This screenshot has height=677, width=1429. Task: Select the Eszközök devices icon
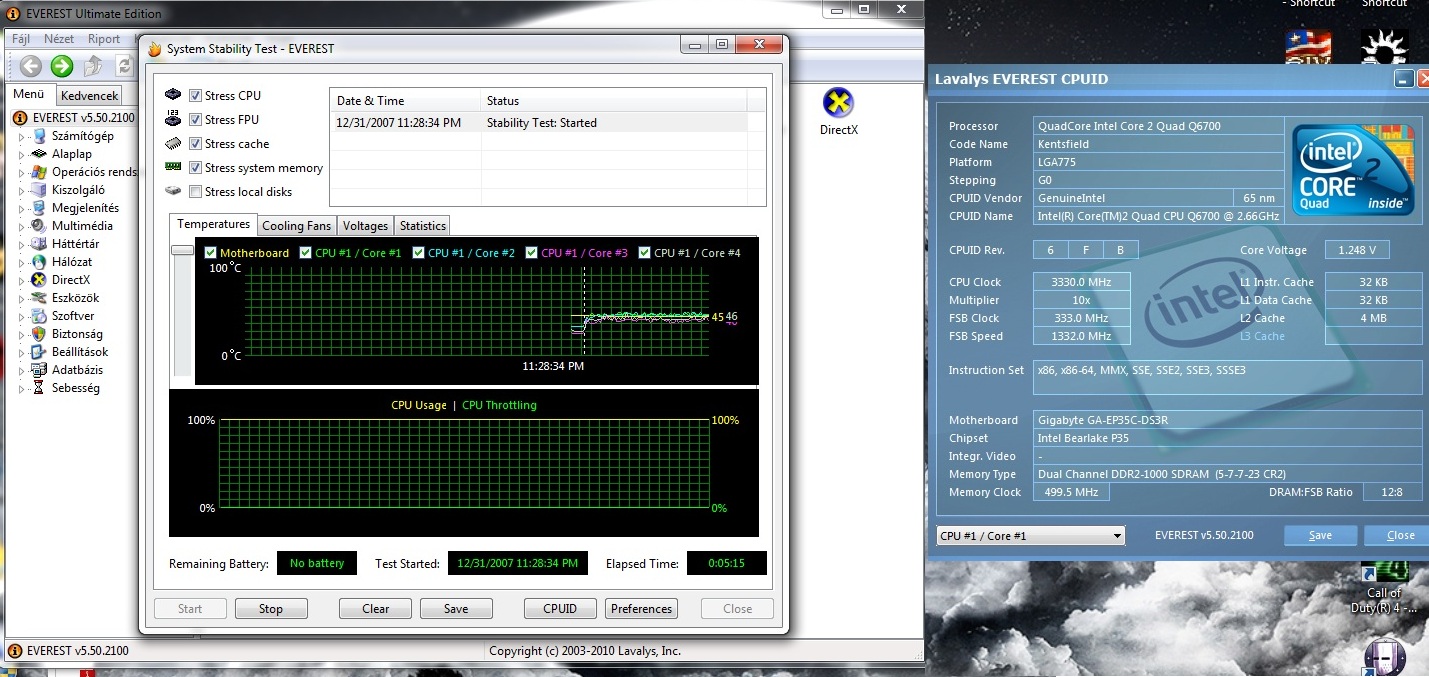click(39, 298)
